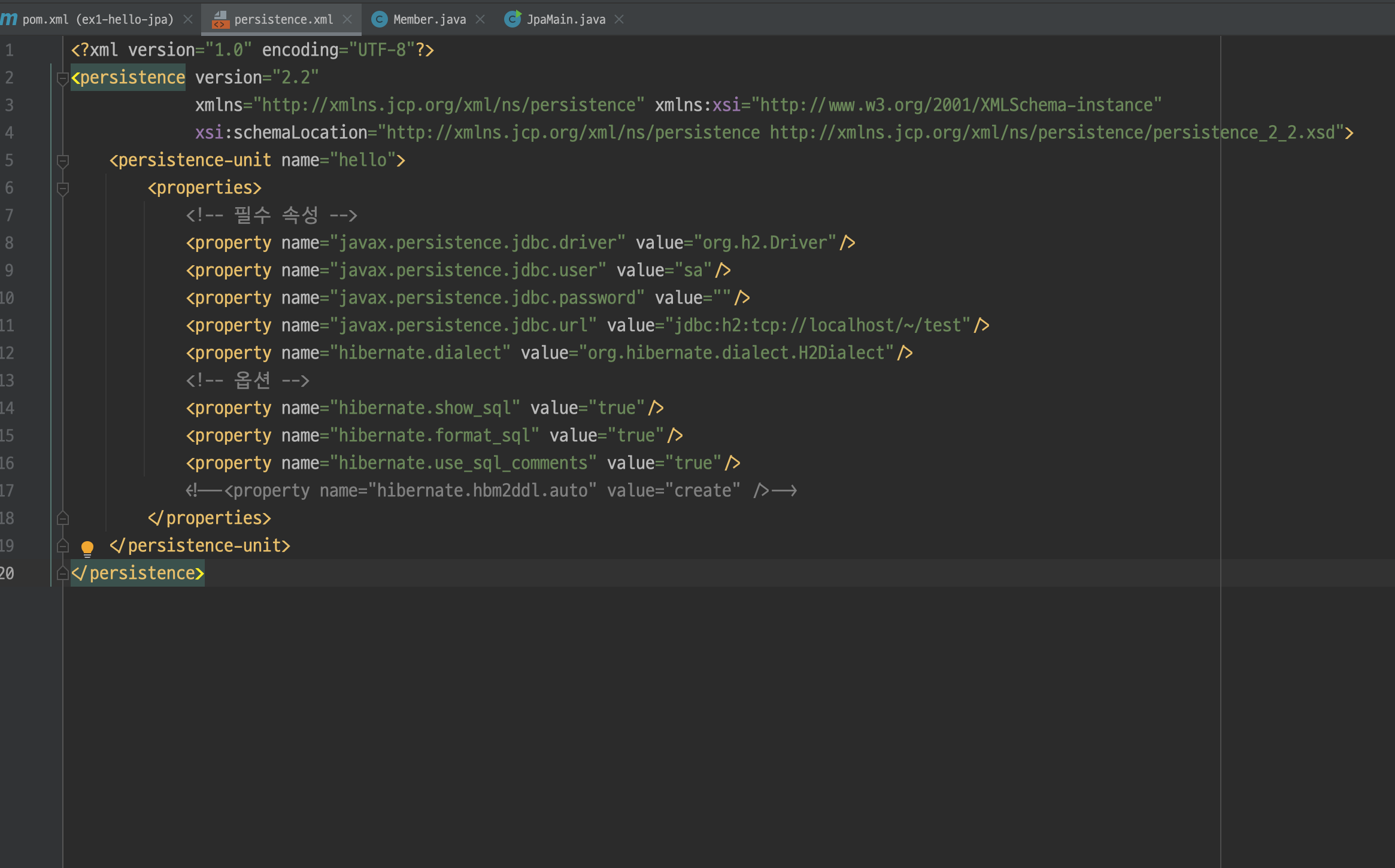1395x868 pixels.
Task: Place cursor in hibernate.dialect property value
Action: (736, 353)
